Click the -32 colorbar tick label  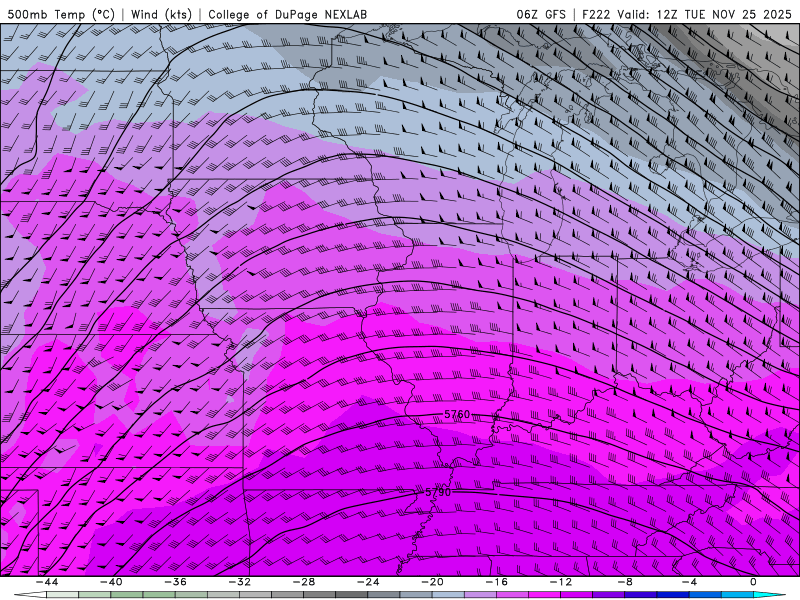240,582
